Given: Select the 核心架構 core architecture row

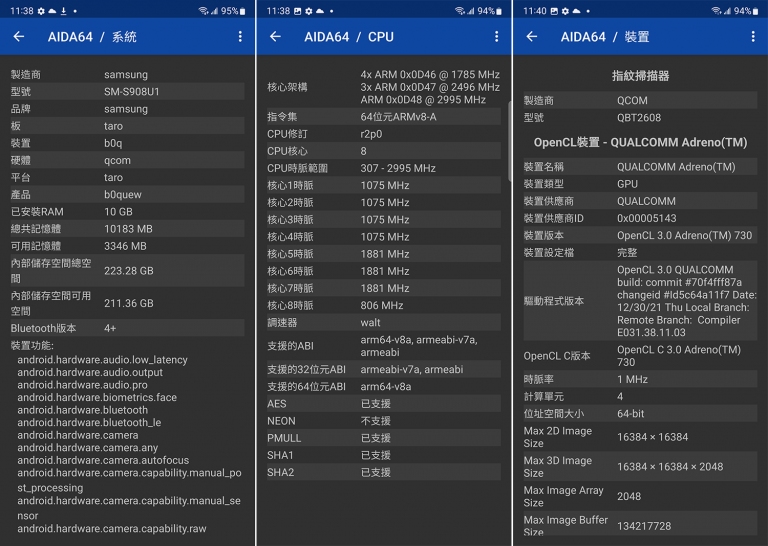Looking at the screenshot, I should (x=384, y=87).
